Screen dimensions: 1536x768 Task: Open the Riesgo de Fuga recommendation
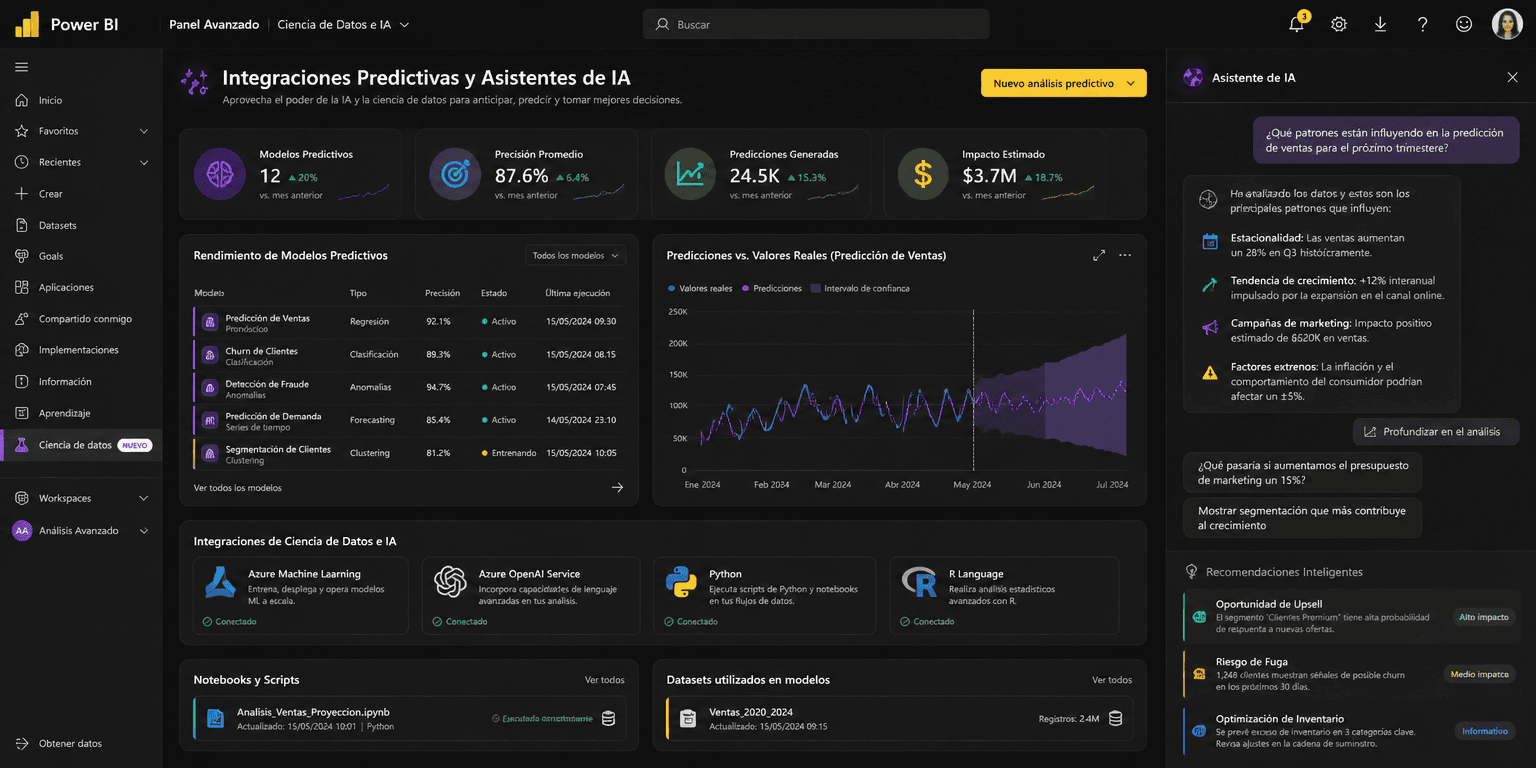click(1350, 674)
